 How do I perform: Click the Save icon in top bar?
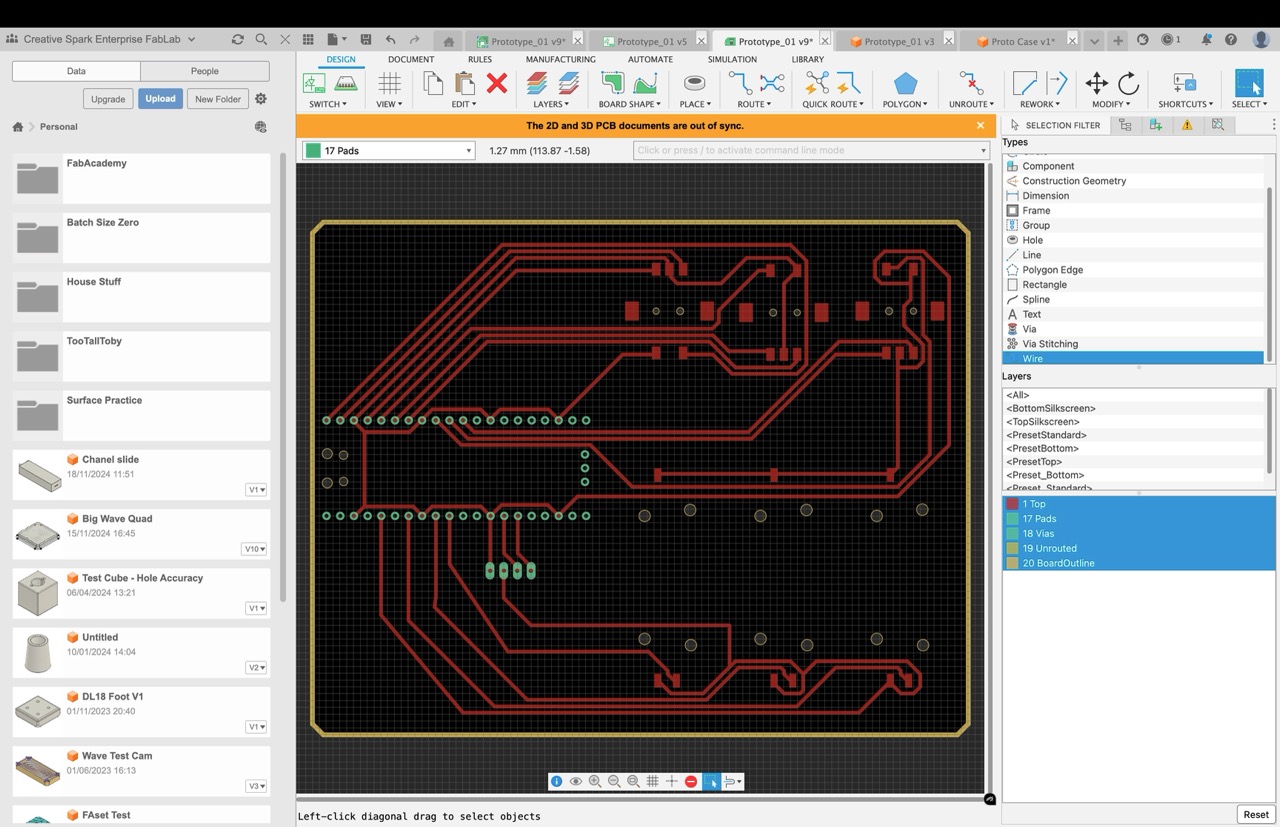(x=366, y=39)
